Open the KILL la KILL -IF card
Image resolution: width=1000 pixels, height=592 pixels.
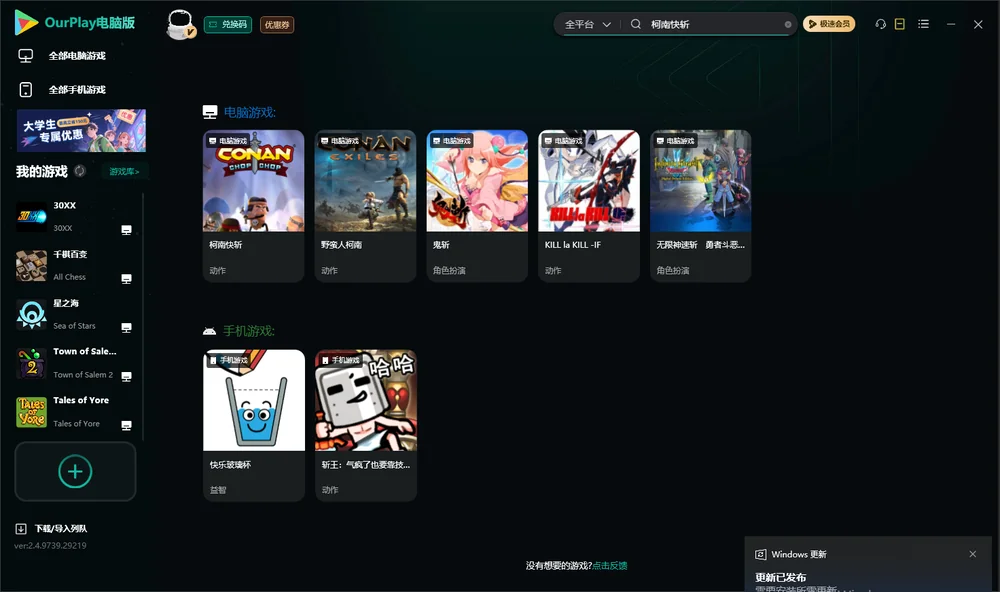tap(589, 206)
